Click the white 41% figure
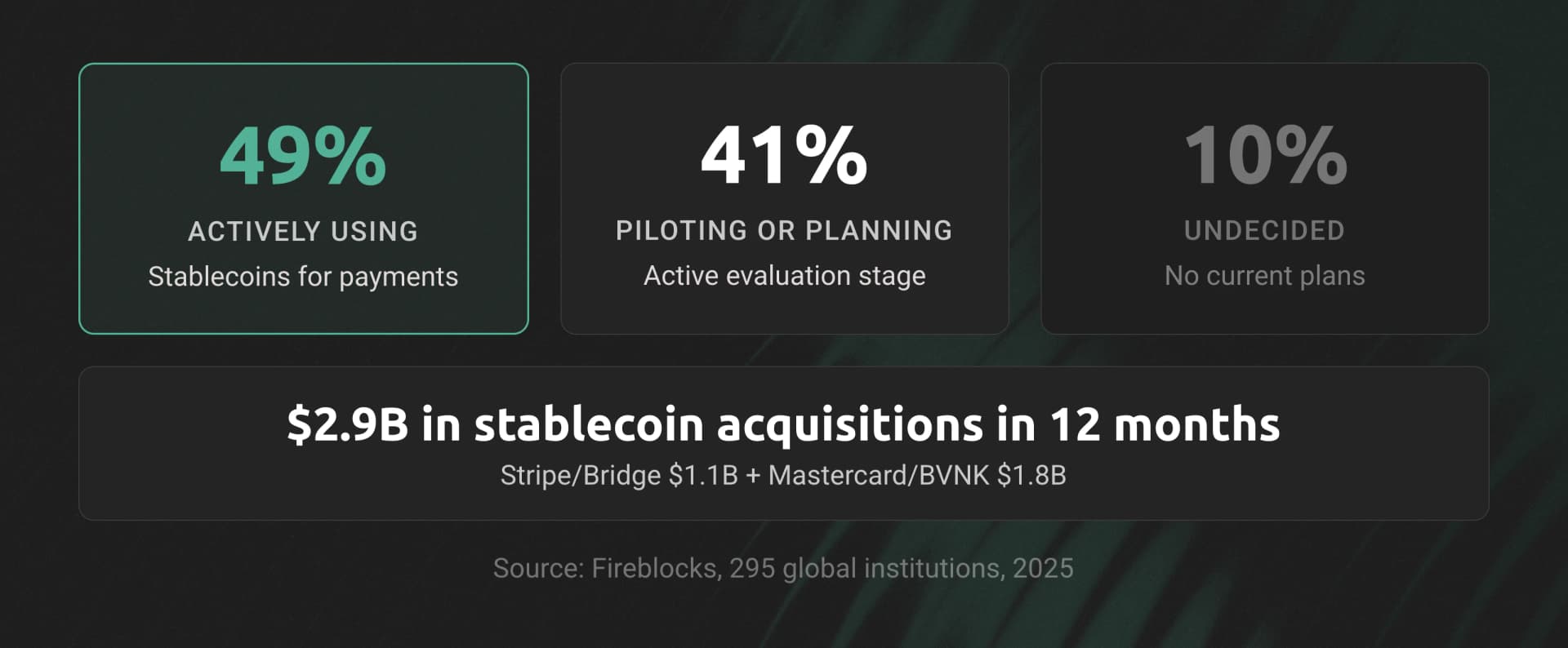1568x648 pixels. pos(784,156)
